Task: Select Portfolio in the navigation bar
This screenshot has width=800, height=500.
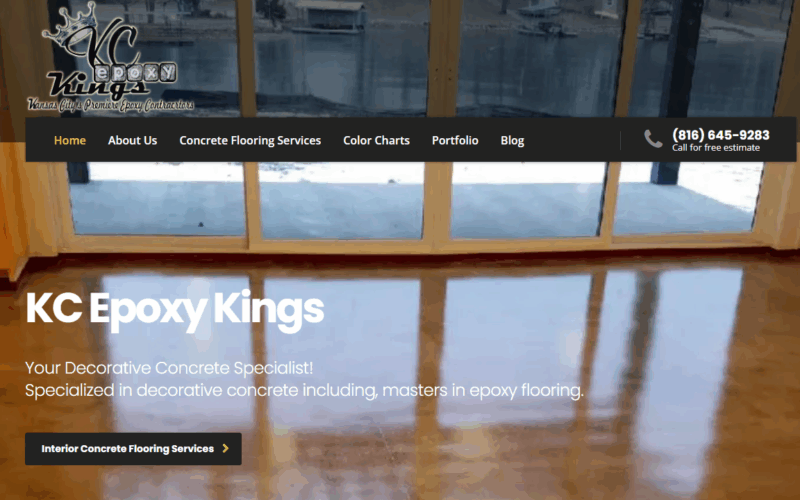Action: [x=455, y=140]
